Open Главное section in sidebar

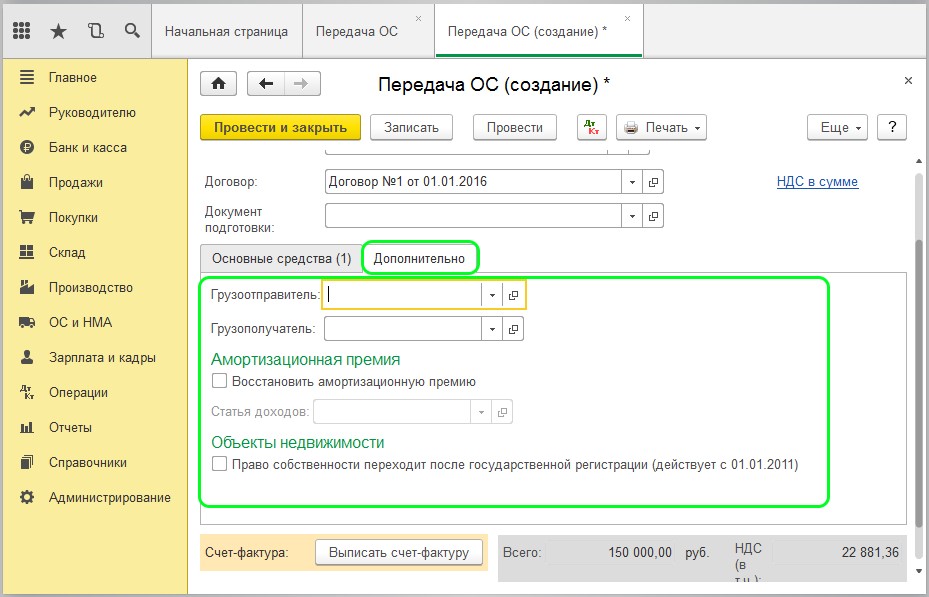pos(72,78)
